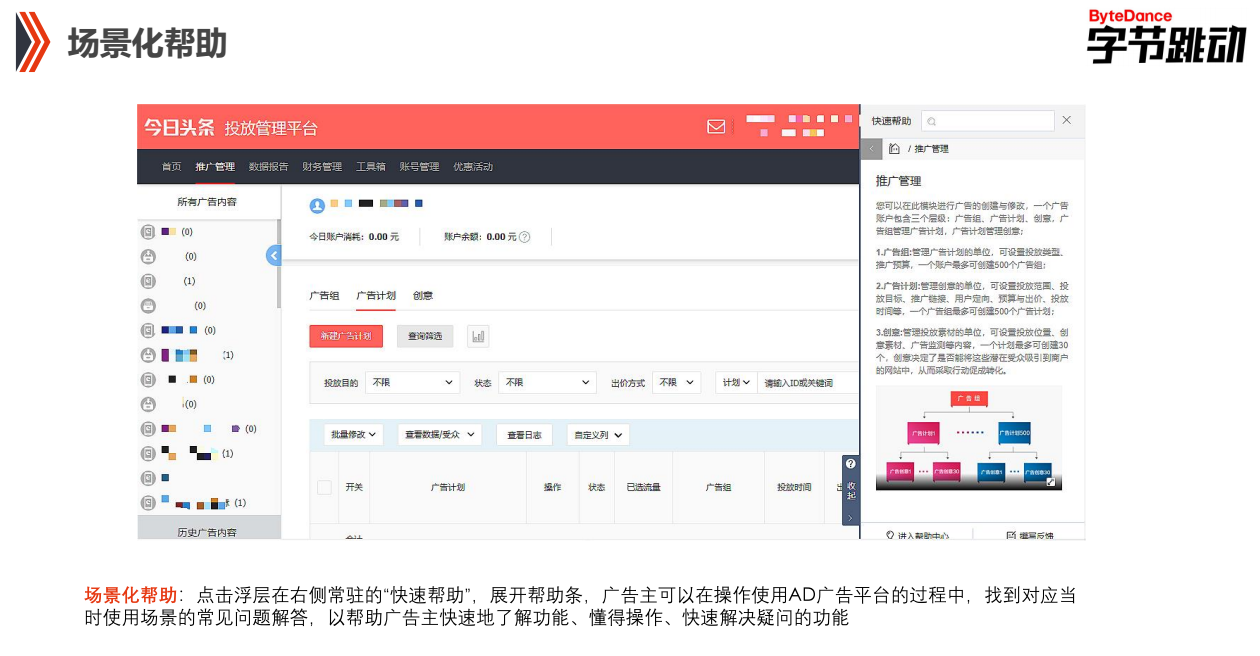This screenshot has height=656, width=1260.
Task: Click the bookmark icon beside 推广管理 breadcrumb
Action: point(894,148)
